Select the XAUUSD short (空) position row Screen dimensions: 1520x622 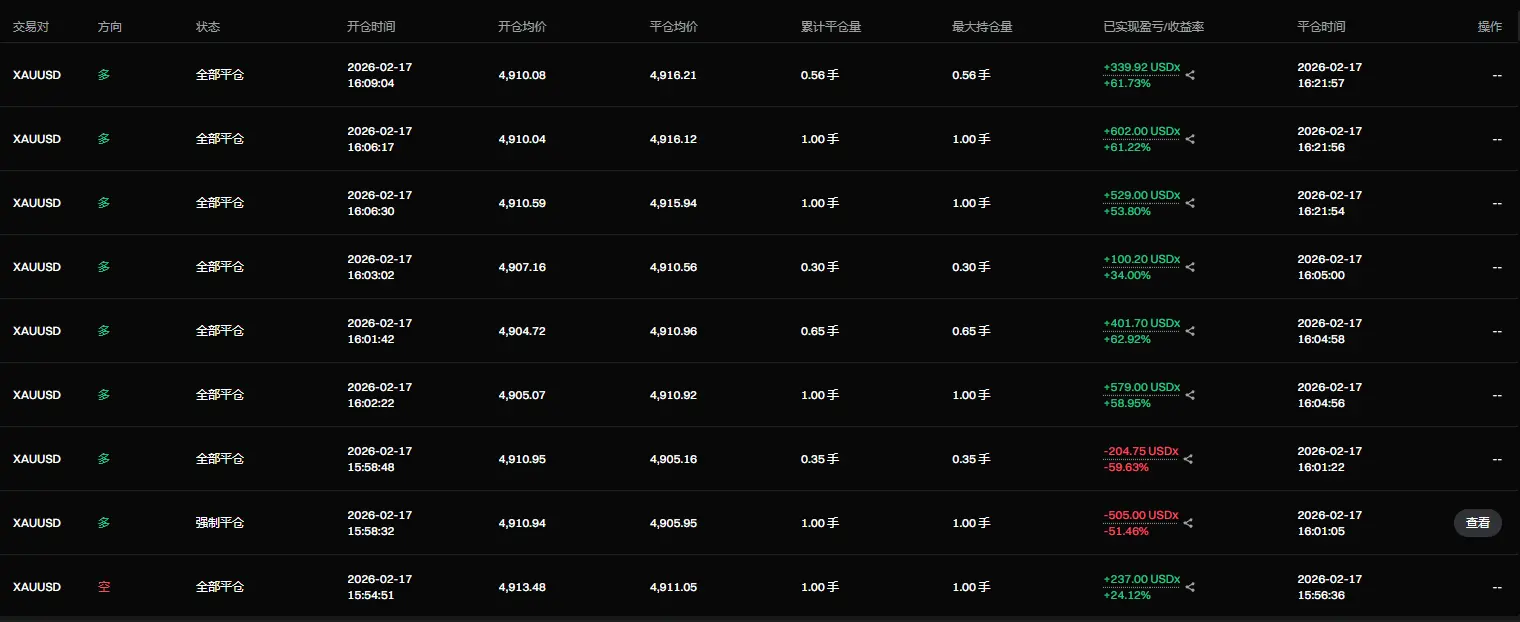pyautogui.click(x=760, y=587)
